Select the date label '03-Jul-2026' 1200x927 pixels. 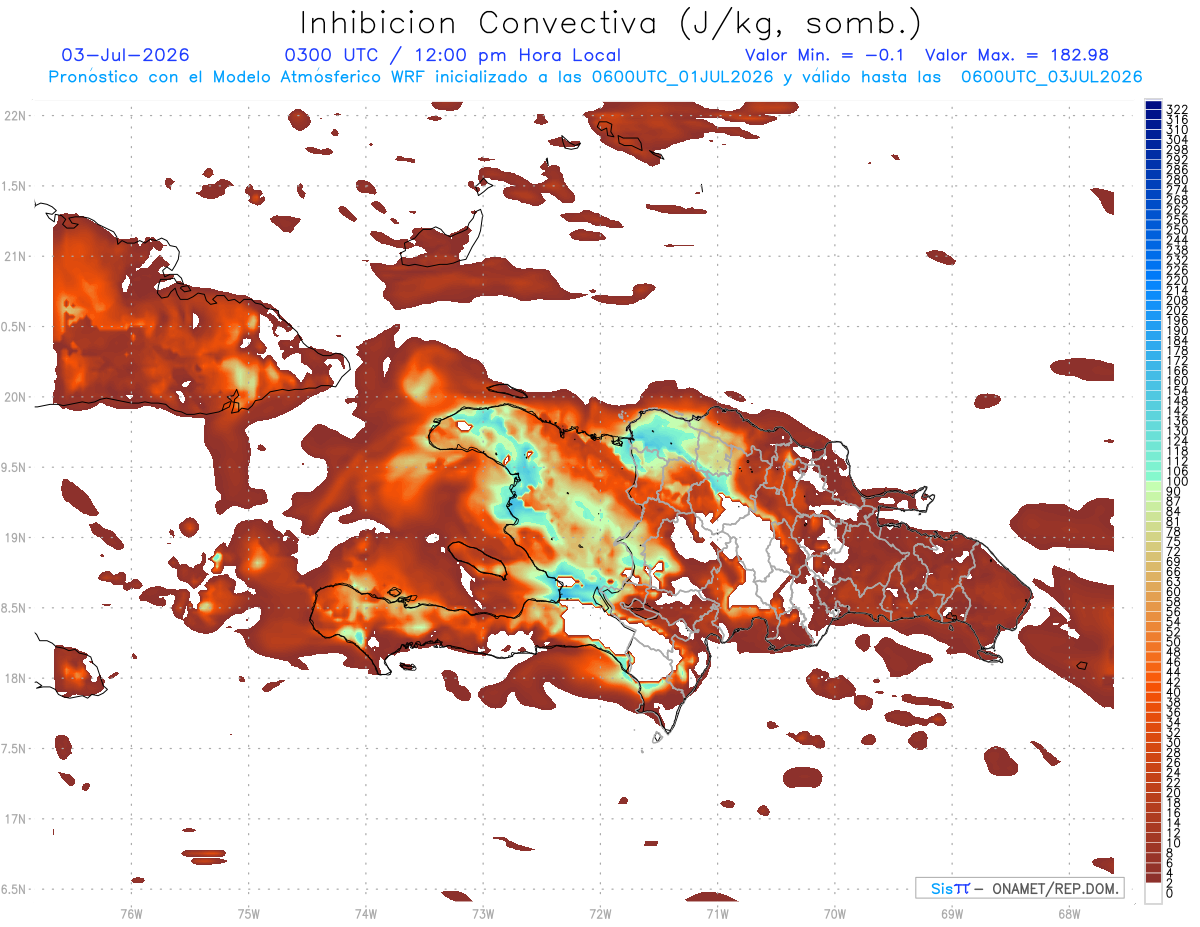point(125,56)
